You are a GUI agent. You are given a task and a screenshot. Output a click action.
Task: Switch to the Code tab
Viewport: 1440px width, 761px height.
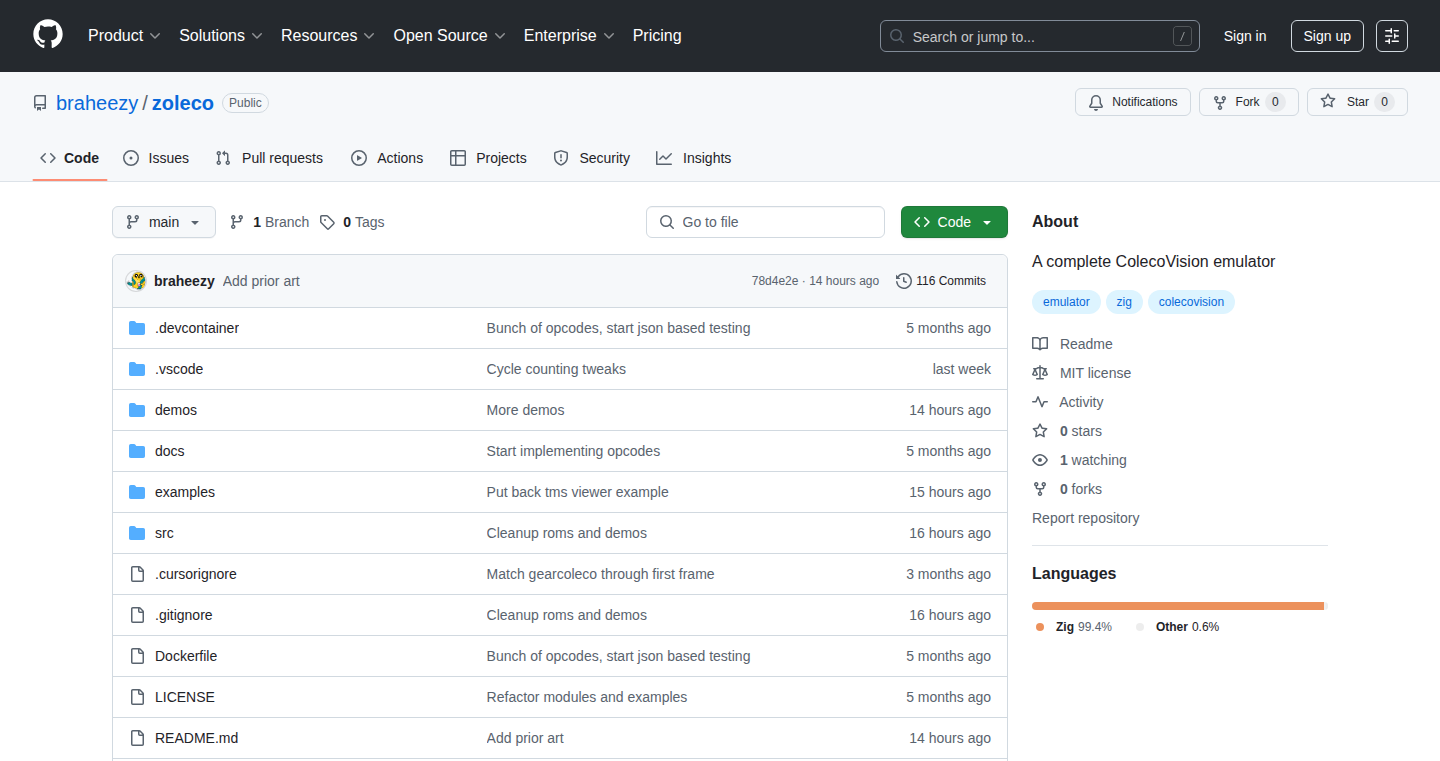[70, 158]
